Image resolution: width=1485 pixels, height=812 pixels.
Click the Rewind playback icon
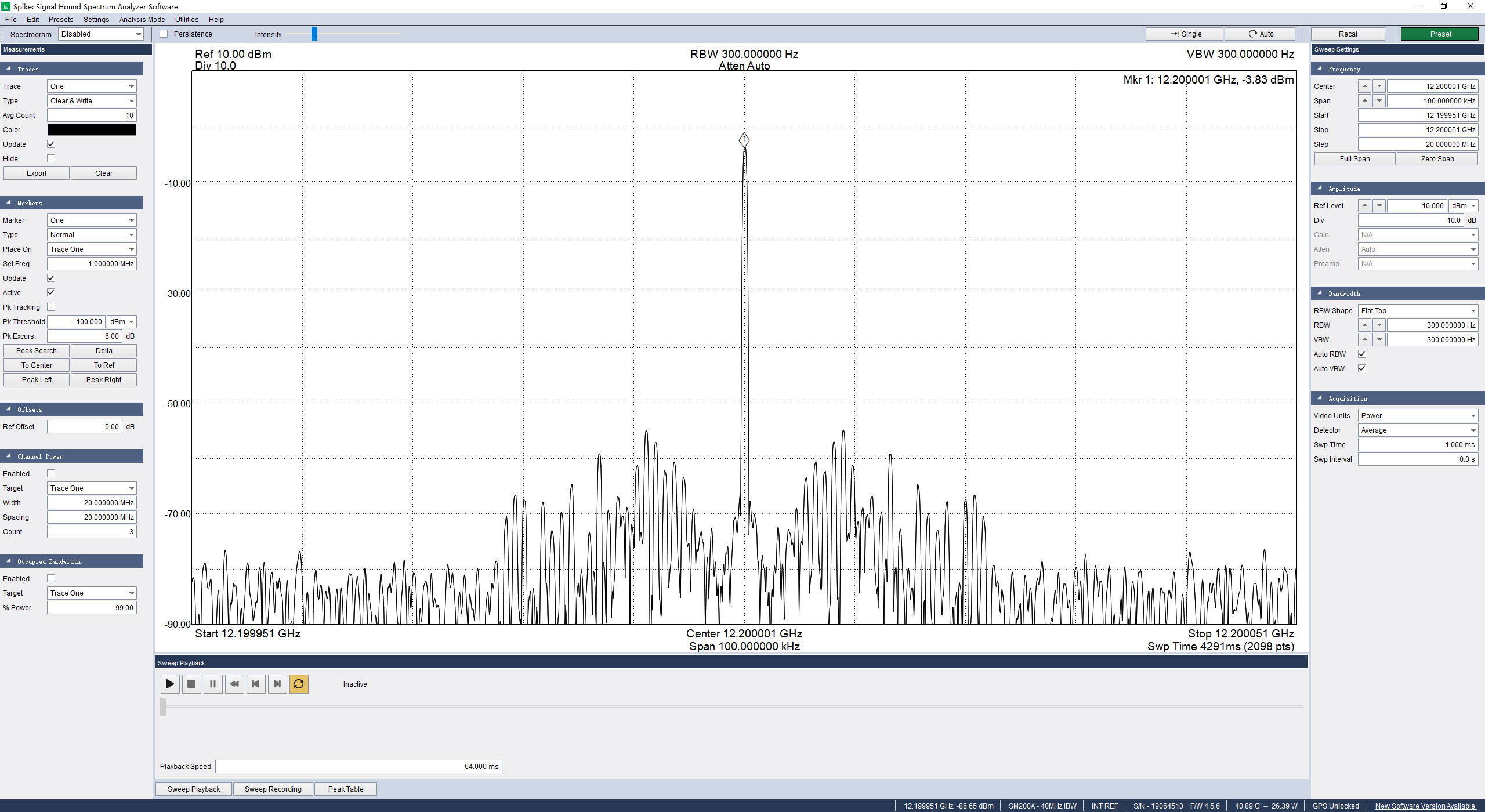pos(234,684)
